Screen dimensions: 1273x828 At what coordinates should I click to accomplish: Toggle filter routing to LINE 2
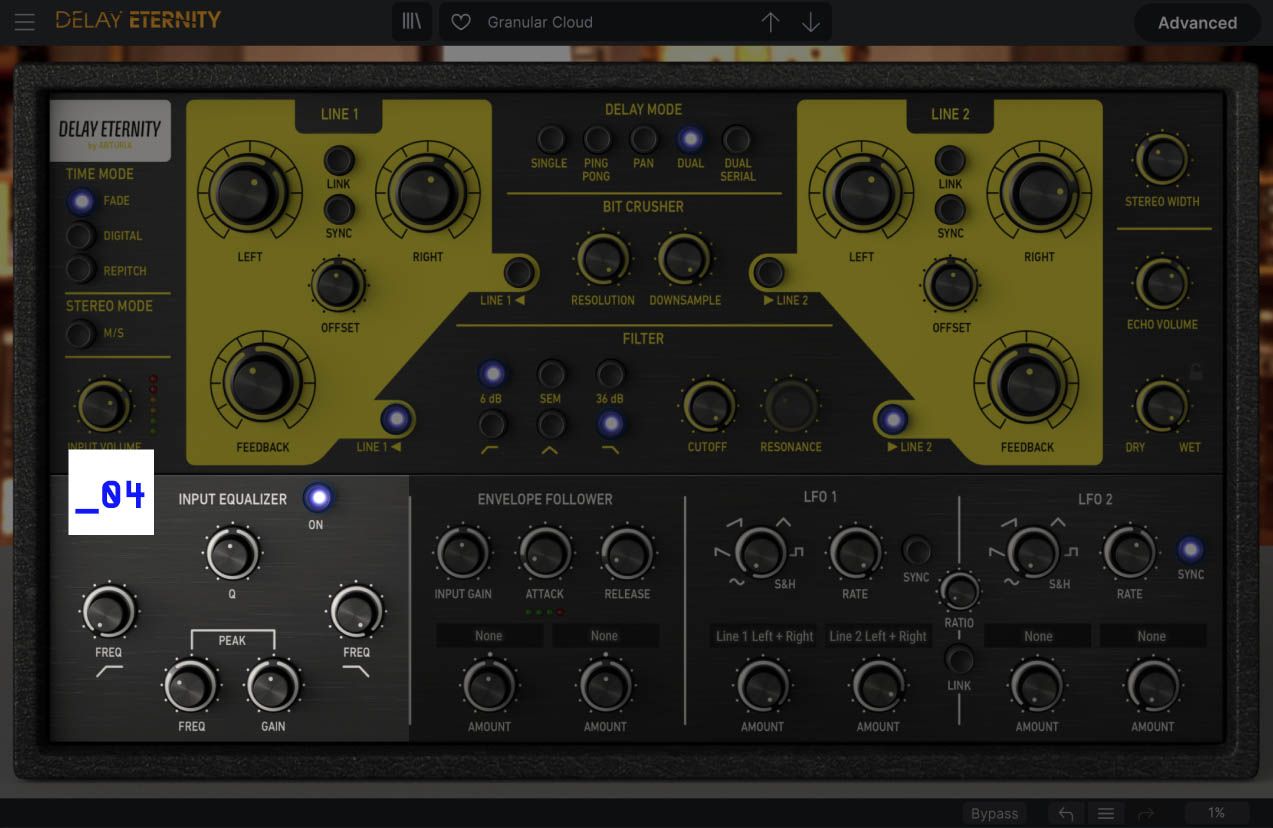pyautogui.click(x=891, y=419)
